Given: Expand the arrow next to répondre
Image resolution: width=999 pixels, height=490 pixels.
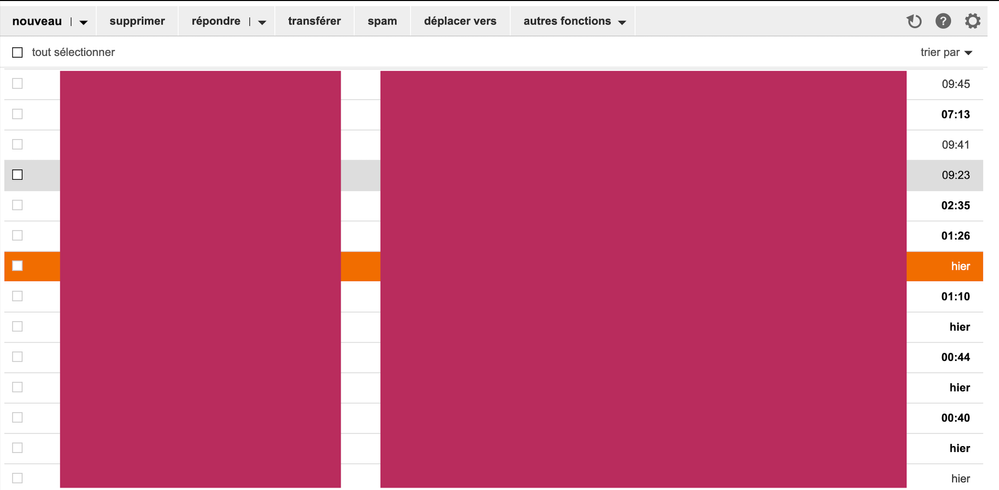Looking at the screenshot, I should coord(262,22).
